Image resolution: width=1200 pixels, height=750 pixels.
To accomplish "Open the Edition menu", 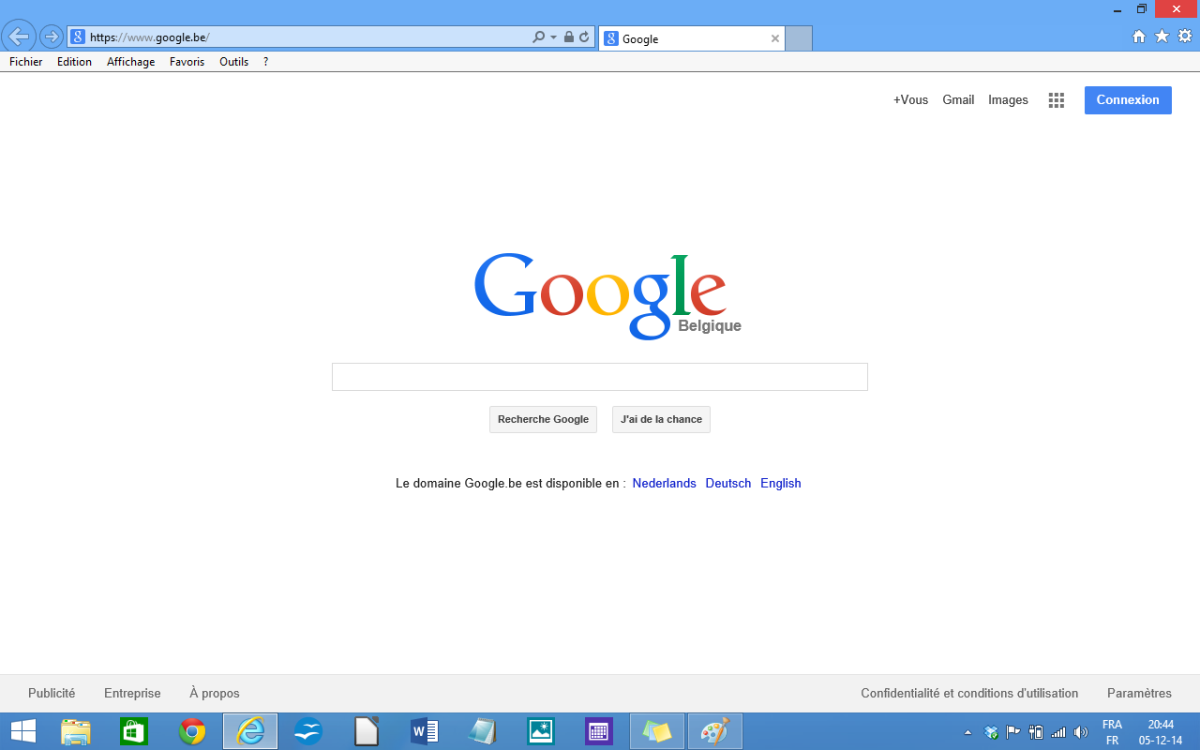I will 74,62.
